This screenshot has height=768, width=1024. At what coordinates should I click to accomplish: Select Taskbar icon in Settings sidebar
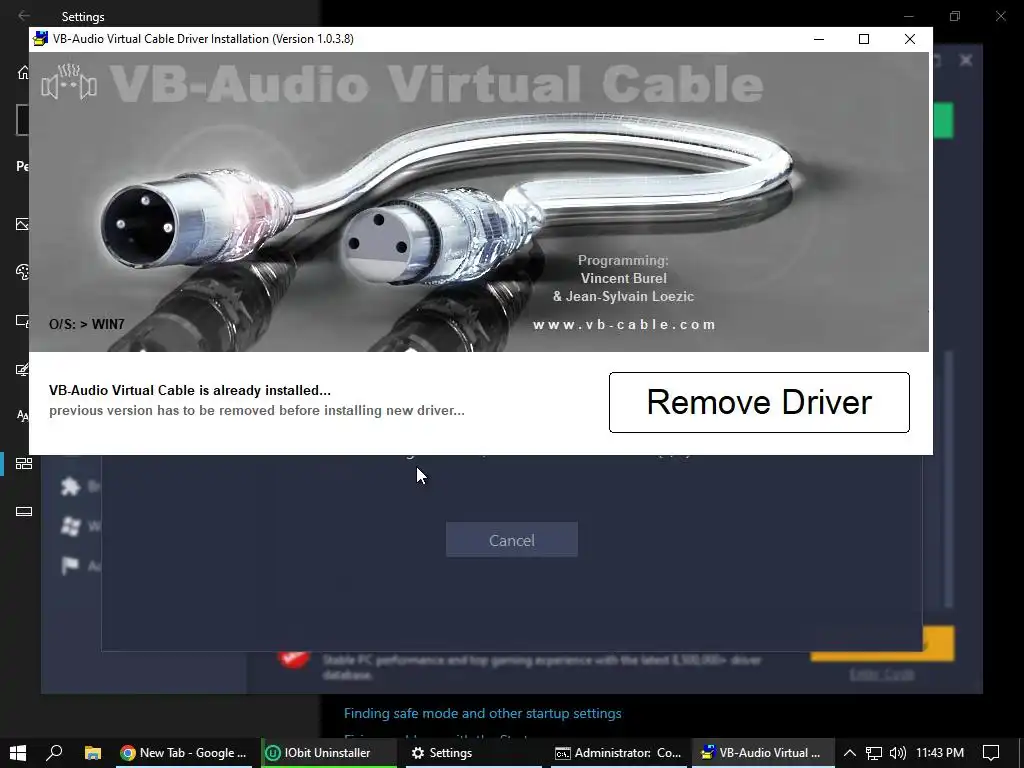point(24,511)
